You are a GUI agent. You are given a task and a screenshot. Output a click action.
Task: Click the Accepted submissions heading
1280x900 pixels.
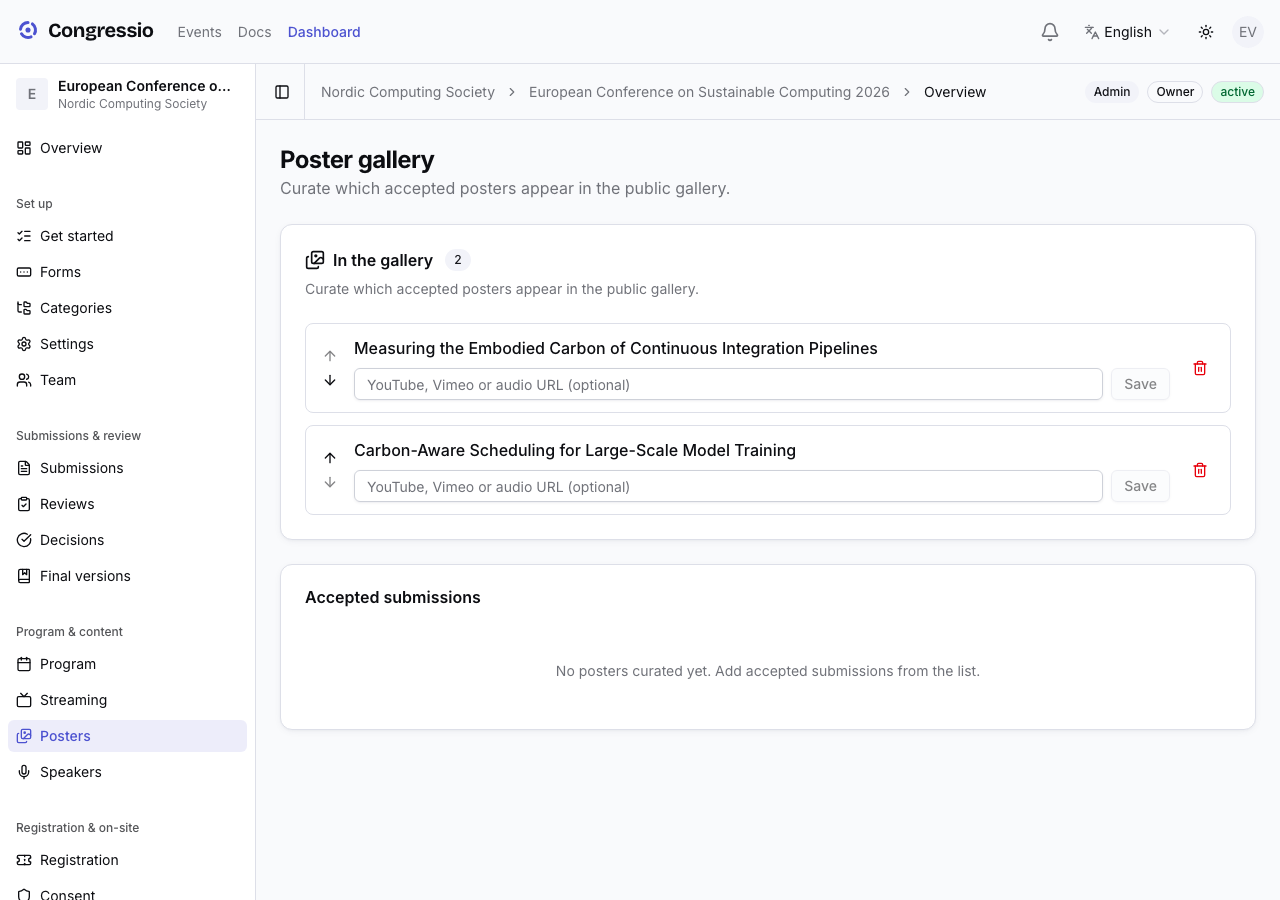pos(393,597)
